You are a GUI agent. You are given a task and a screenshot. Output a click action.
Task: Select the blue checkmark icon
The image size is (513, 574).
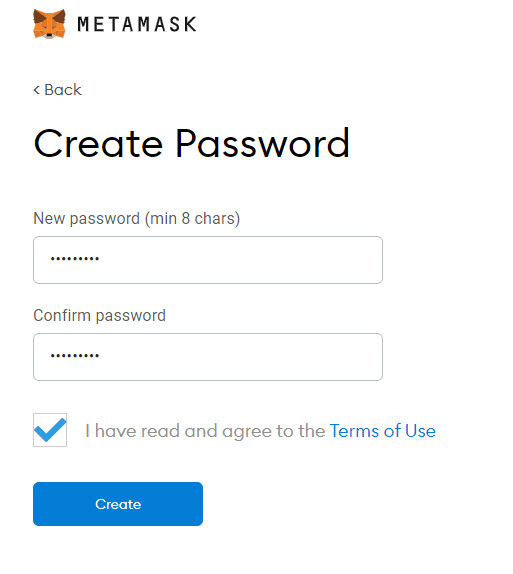[x=50, y=430]
